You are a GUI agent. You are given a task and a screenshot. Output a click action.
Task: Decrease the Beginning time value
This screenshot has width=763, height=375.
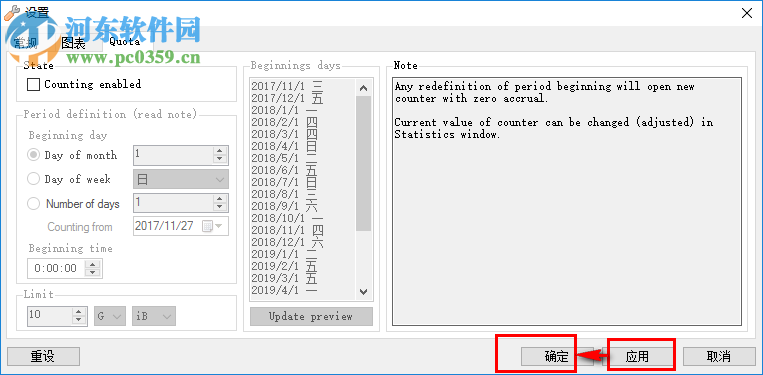coord(93,272)
